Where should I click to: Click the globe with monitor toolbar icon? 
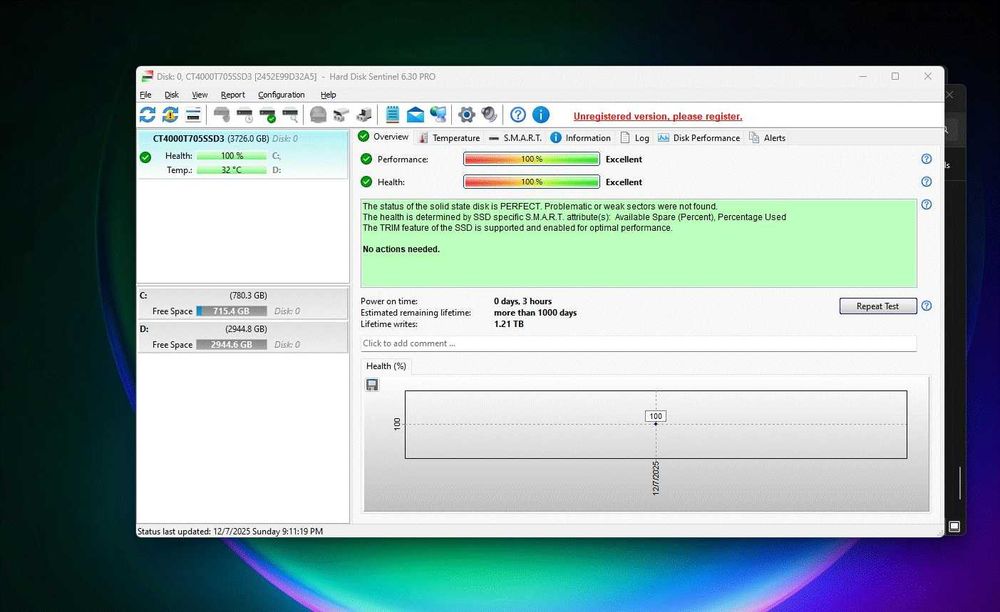438,115
